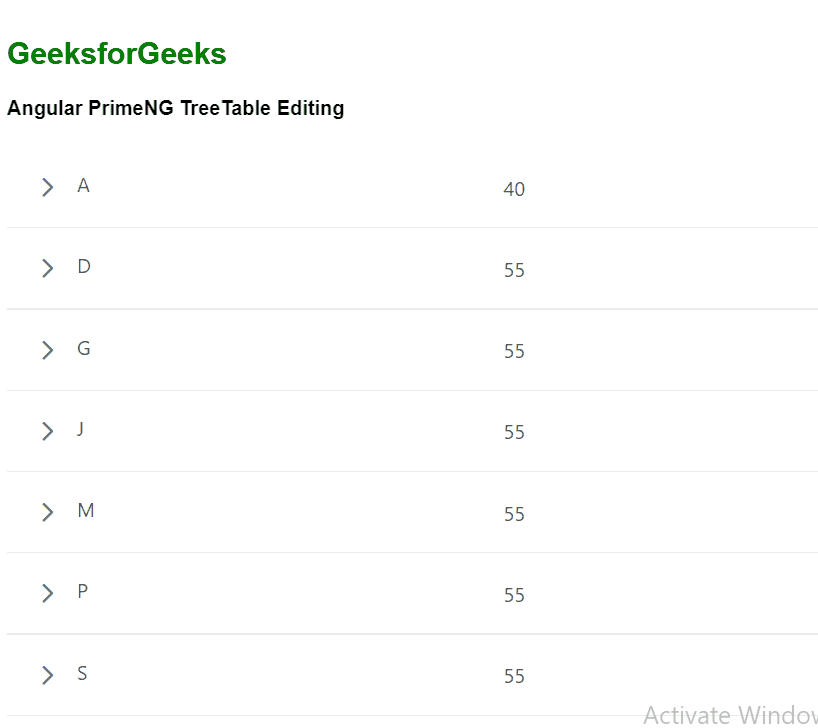Expand row P chevron
The height and width of the screenshot is (728, 818).
(47, 593)
